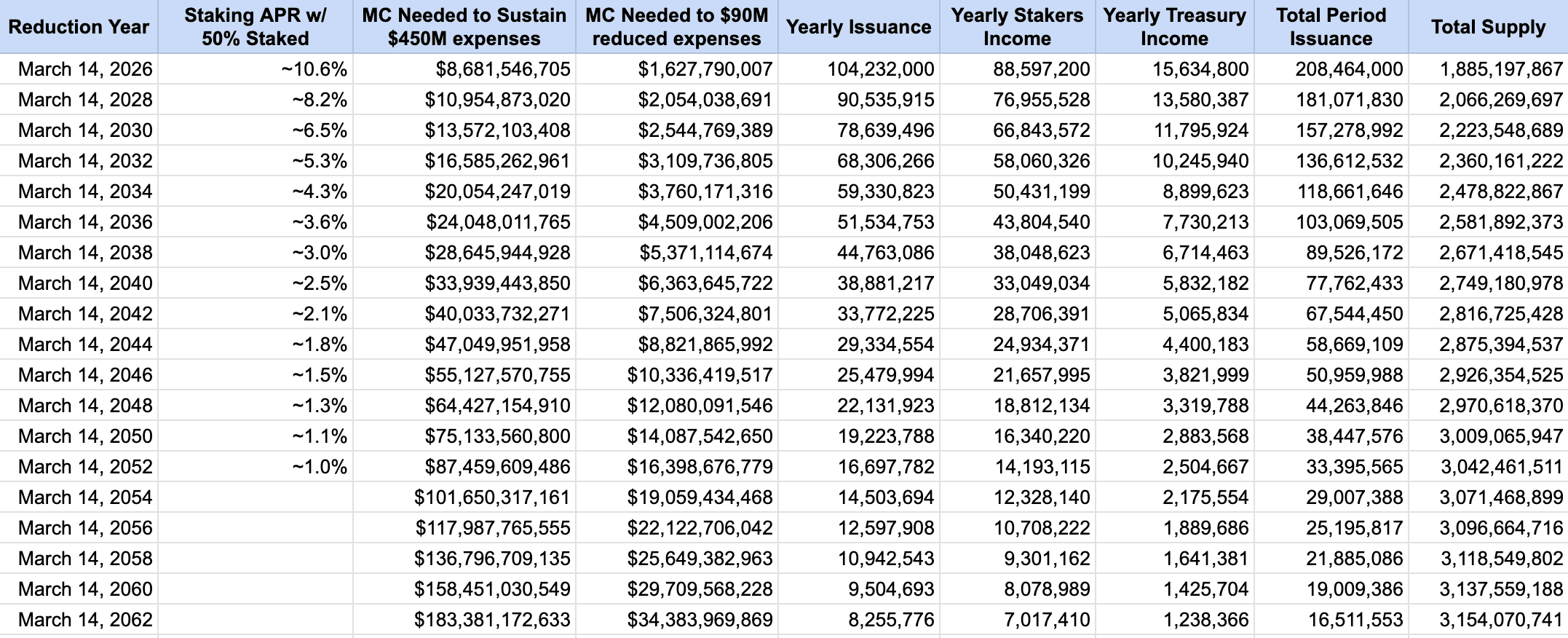The width and height of the screenshot is (1568, 638).
Task: Click the ~10.6% staking APR cell
Action: click(x=314, y=69)
